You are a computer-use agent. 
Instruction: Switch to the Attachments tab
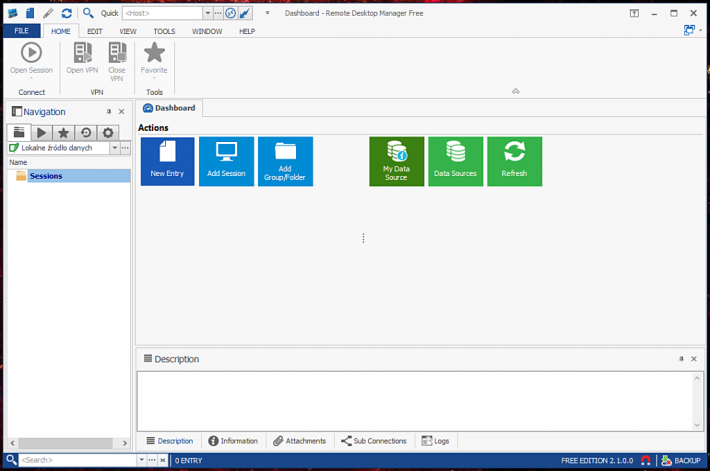point(300,441)
